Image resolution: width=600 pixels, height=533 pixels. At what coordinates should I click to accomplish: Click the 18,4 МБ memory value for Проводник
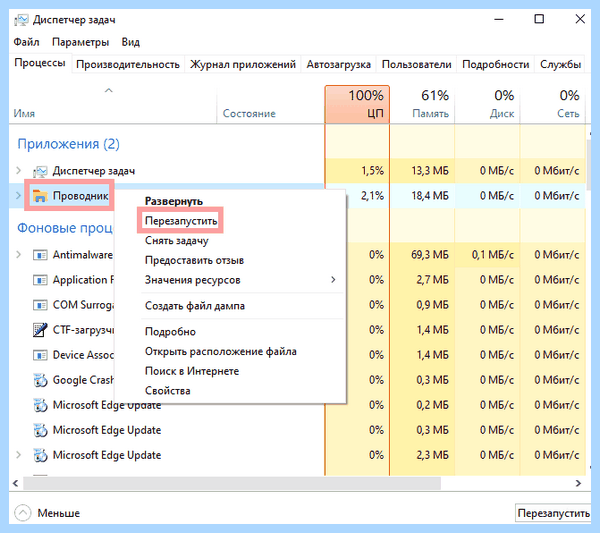click(x=430, y=196)
